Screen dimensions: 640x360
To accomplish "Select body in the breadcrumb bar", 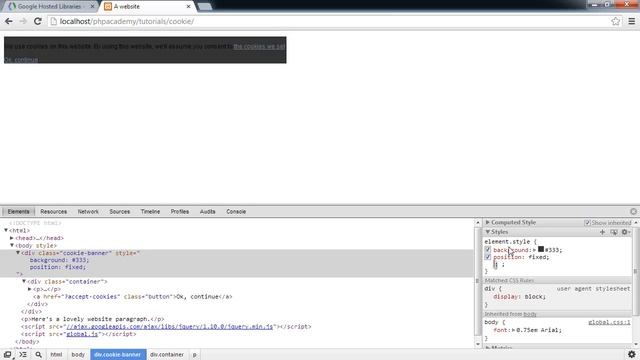I will [78, 355].
